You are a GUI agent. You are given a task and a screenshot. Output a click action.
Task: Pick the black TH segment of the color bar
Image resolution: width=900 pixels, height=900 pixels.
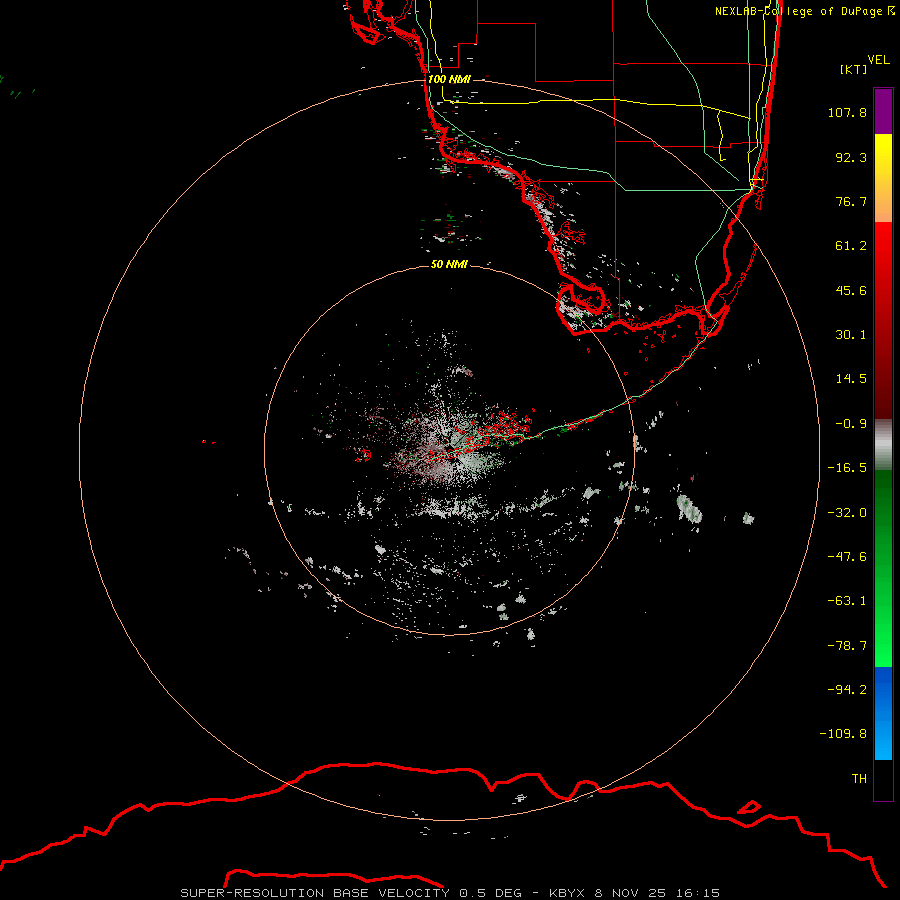point(883,780)
